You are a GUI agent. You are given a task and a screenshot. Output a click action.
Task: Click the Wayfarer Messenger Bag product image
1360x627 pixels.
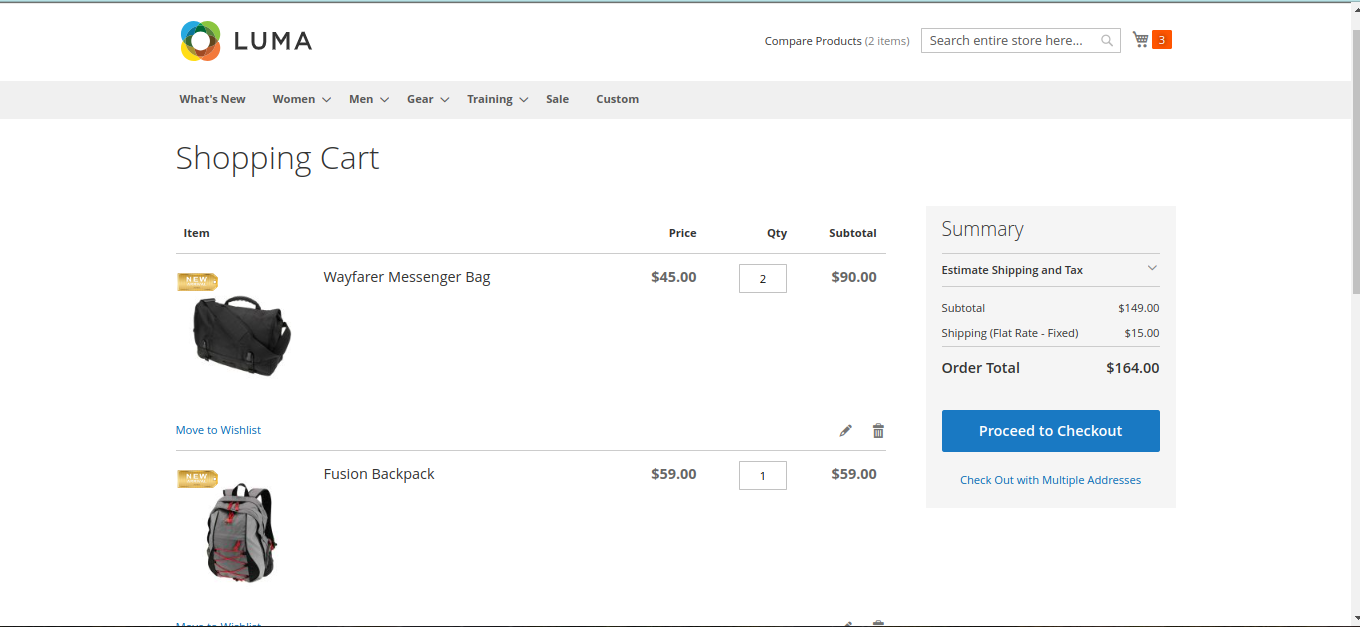241,334
